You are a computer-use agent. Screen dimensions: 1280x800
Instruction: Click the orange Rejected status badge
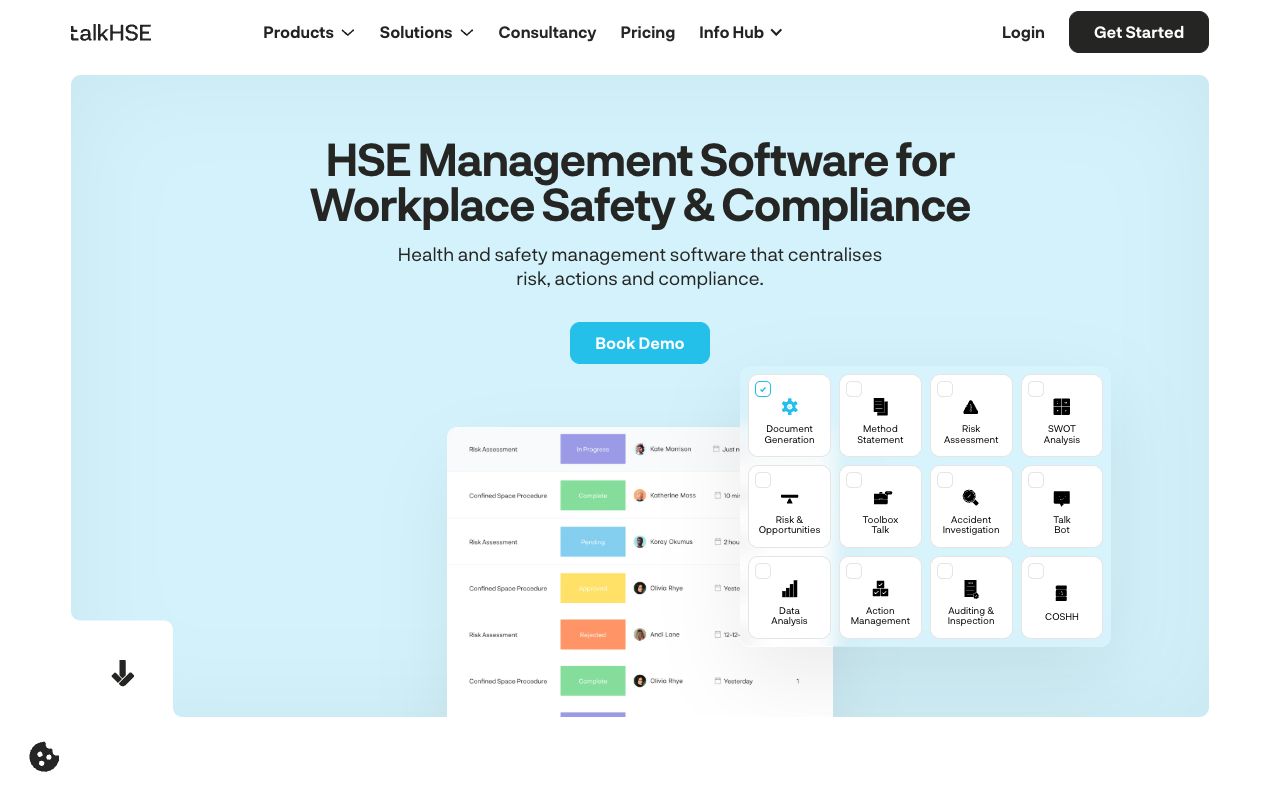coord(593,635)
